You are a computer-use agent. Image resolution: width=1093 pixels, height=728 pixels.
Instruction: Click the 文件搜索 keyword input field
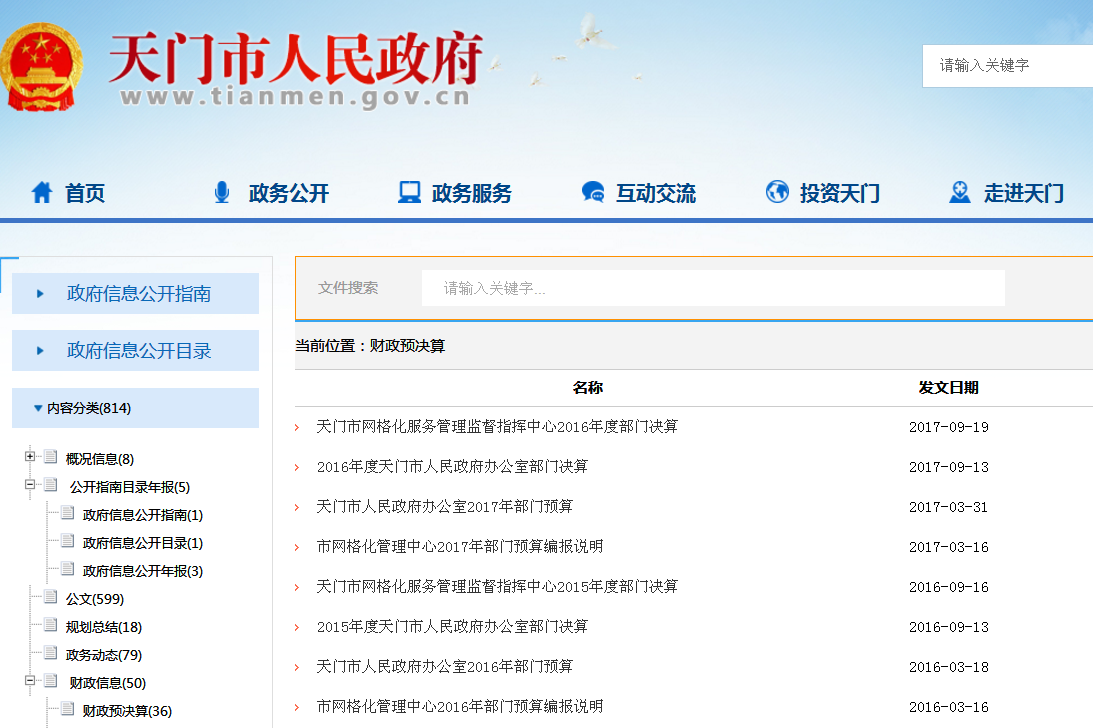[x=712, y=289]
